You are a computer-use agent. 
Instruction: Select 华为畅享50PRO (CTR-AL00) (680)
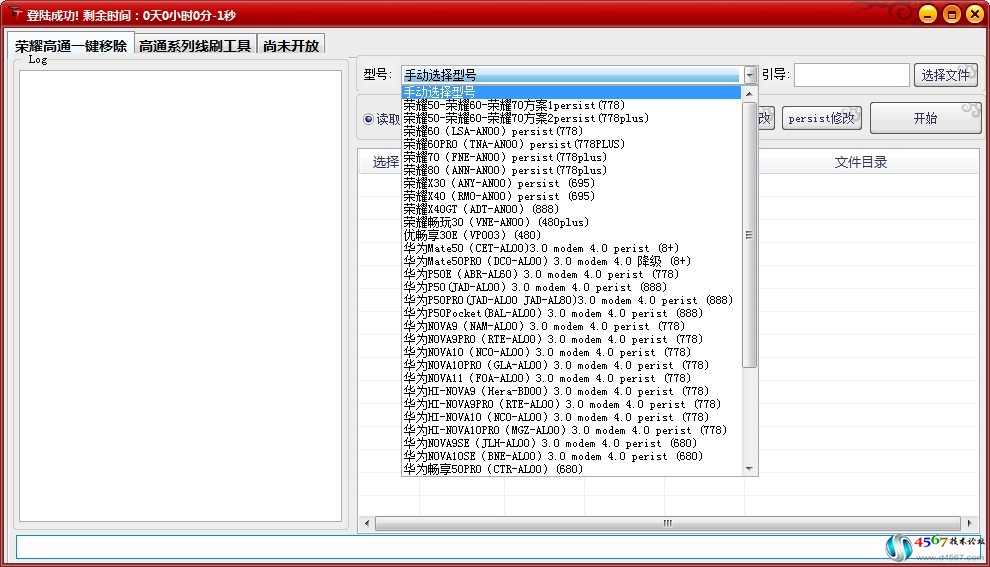[x=571, y=469]
